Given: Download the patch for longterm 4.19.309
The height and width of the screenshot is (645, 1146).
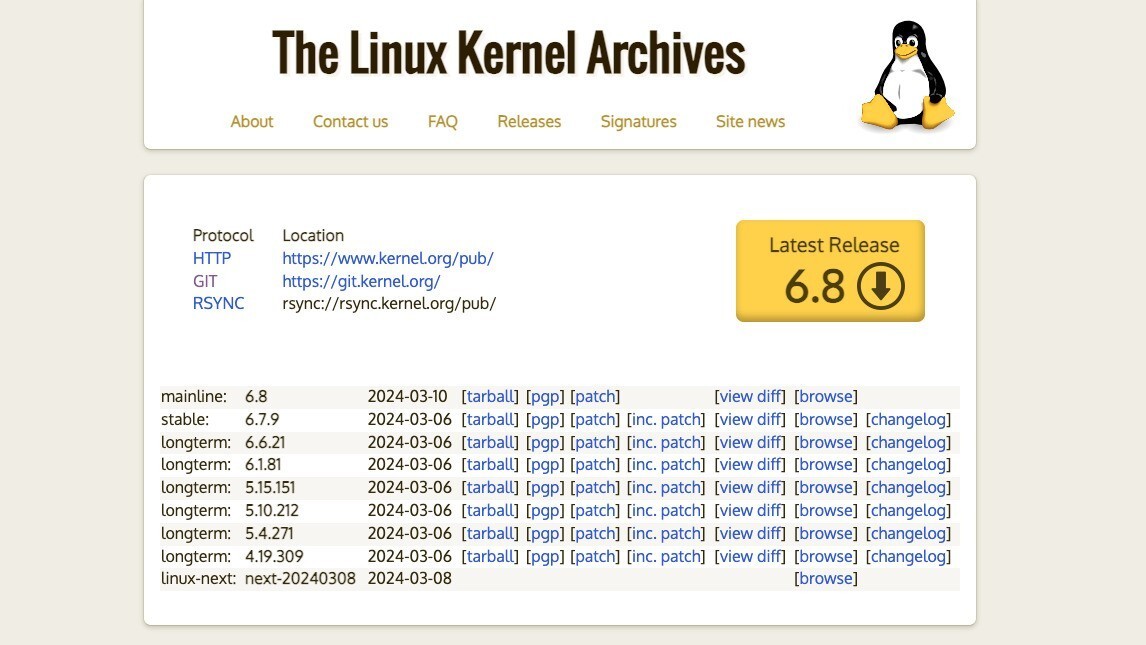Looking at the screenshot, I should 595,556.
